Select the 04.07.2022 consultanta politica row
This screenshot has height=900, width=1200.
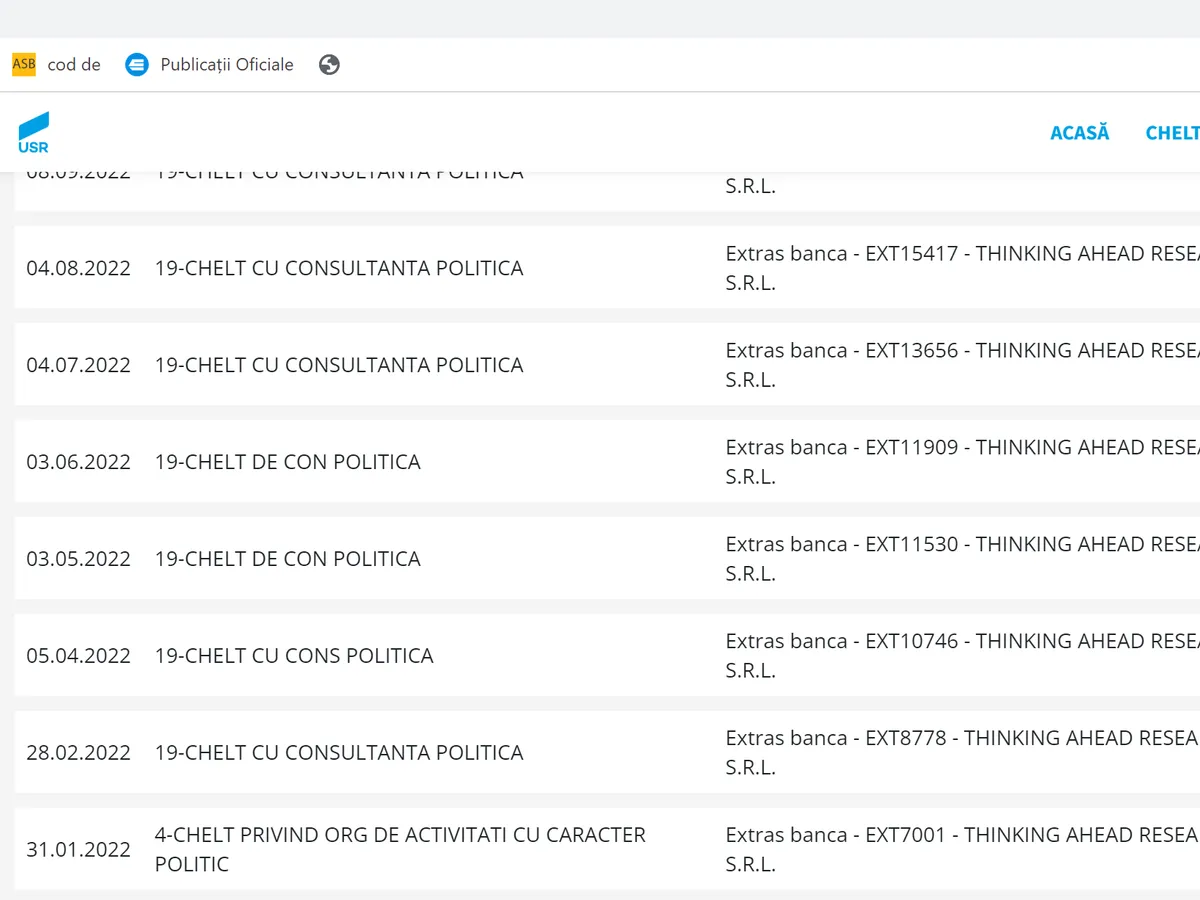338,365
